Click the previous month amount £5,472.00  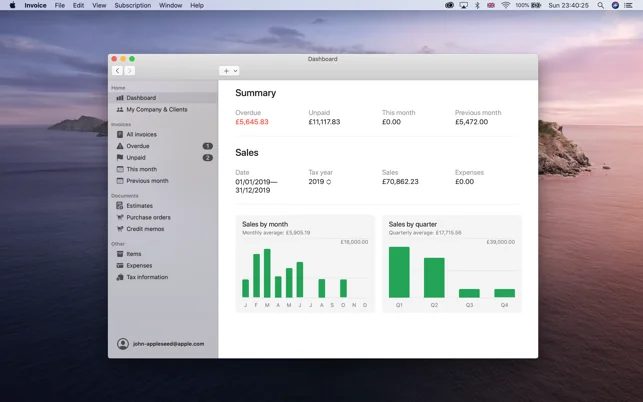[x=472, y=122]
